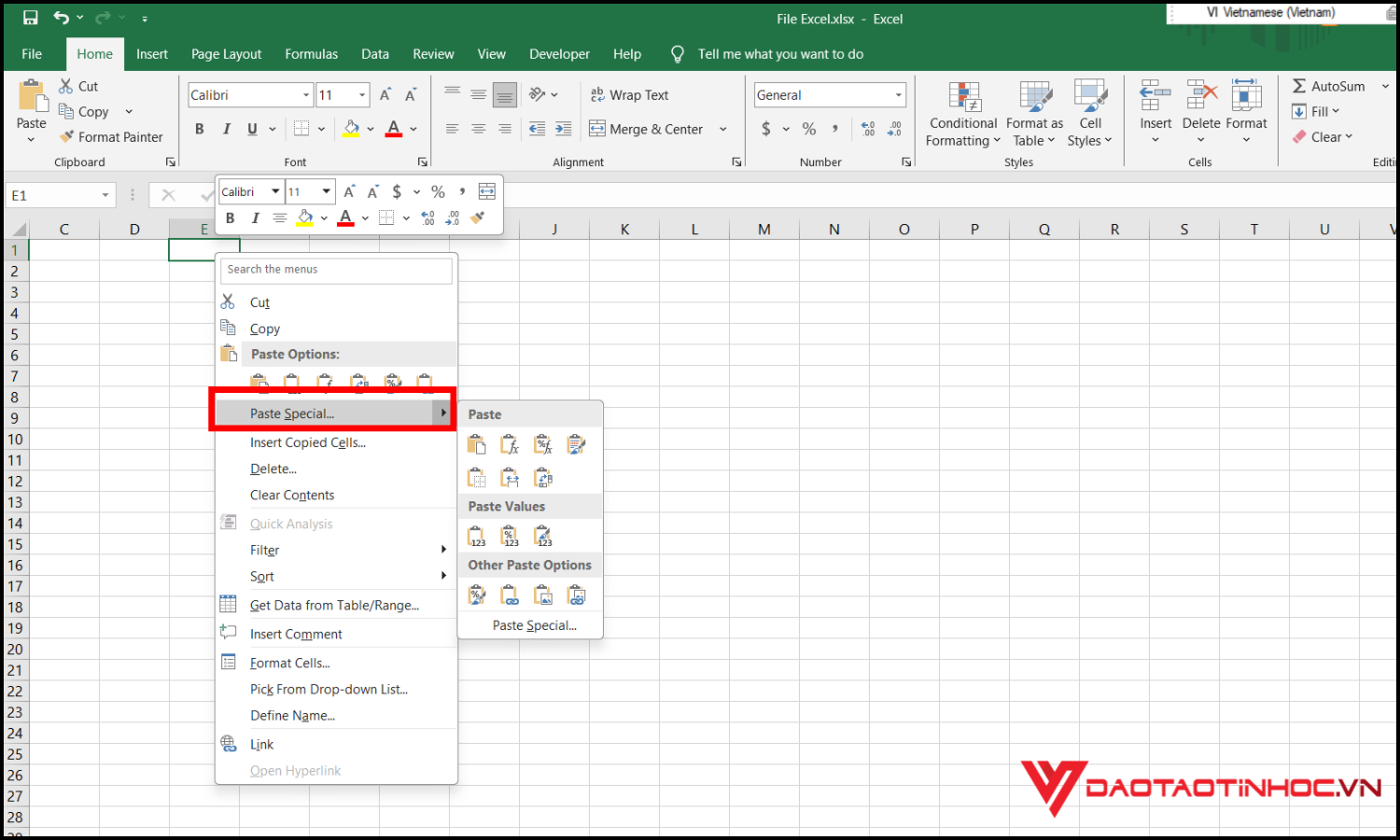1400x840 pixels.
Task: Select Paste Values icon in submenu
Action: (477, 536)
